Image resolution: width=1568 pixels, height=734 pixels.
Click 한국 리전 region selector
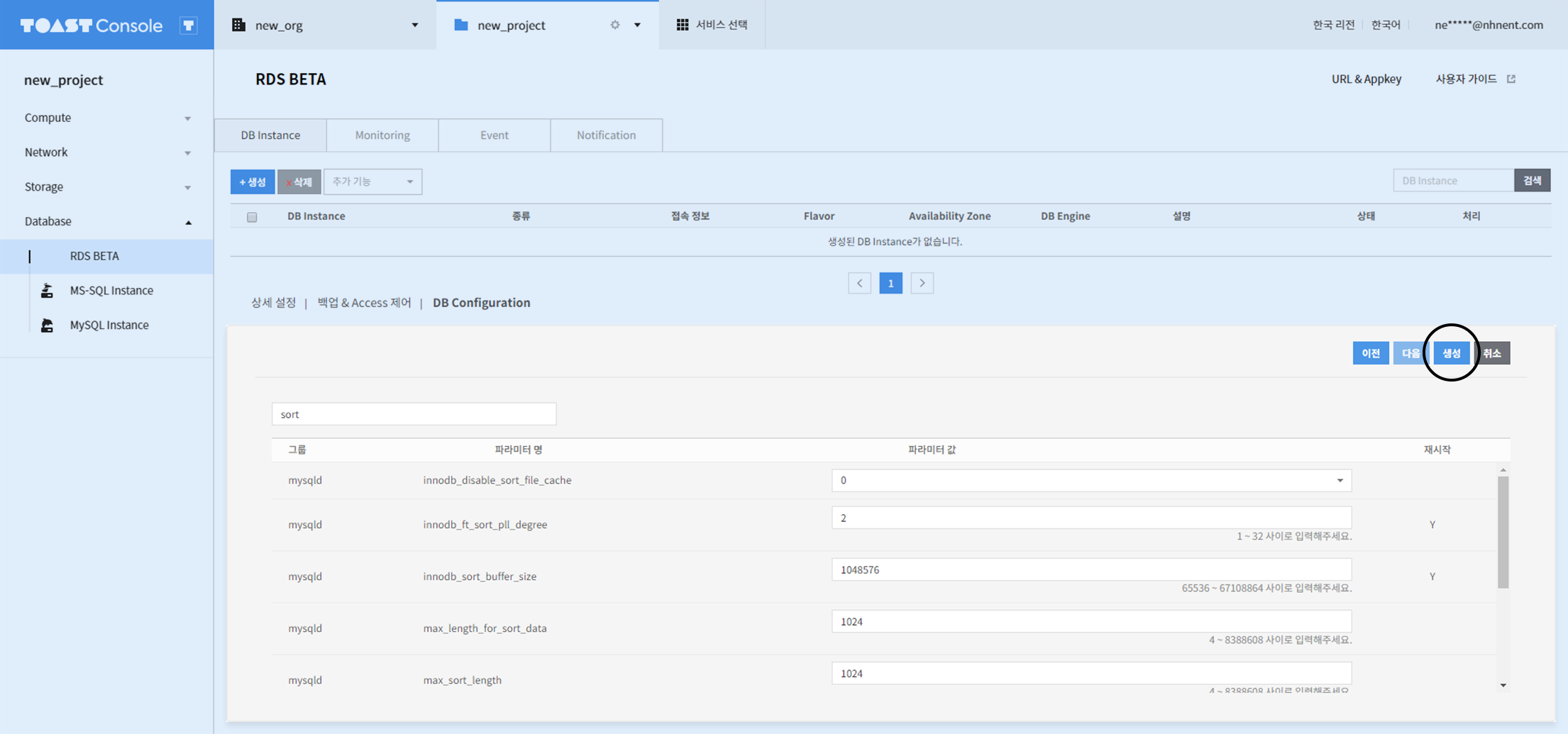(x=1334, y=25)
